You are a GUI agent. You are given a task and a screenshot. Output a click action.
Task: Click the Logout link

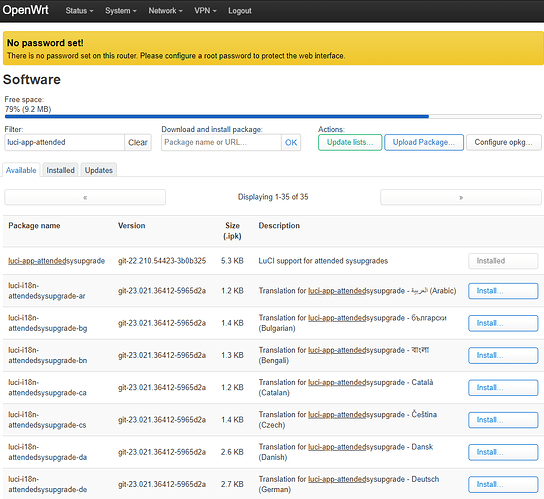tap(240, 11)
